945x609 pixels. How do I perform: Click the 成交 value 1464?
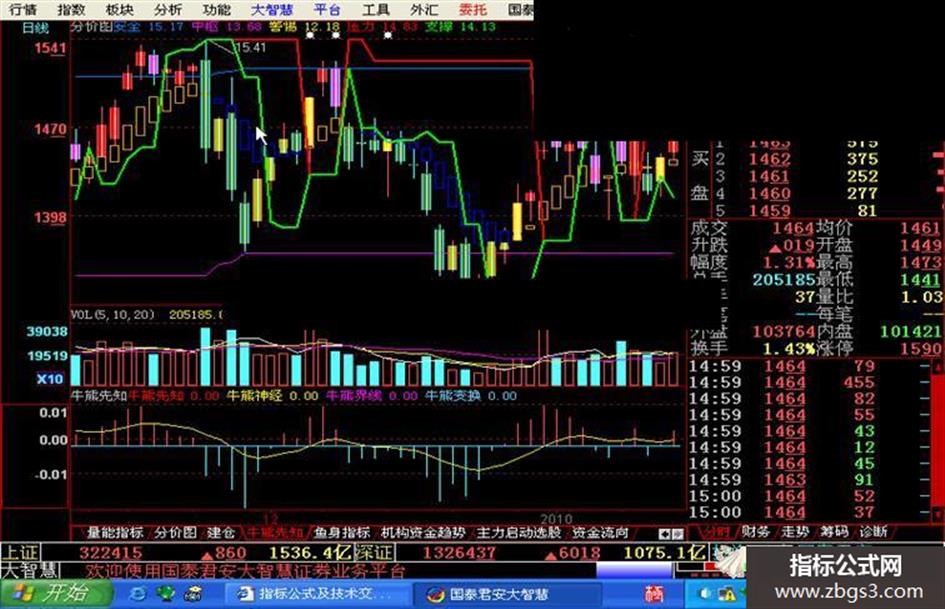coord(793,229)
